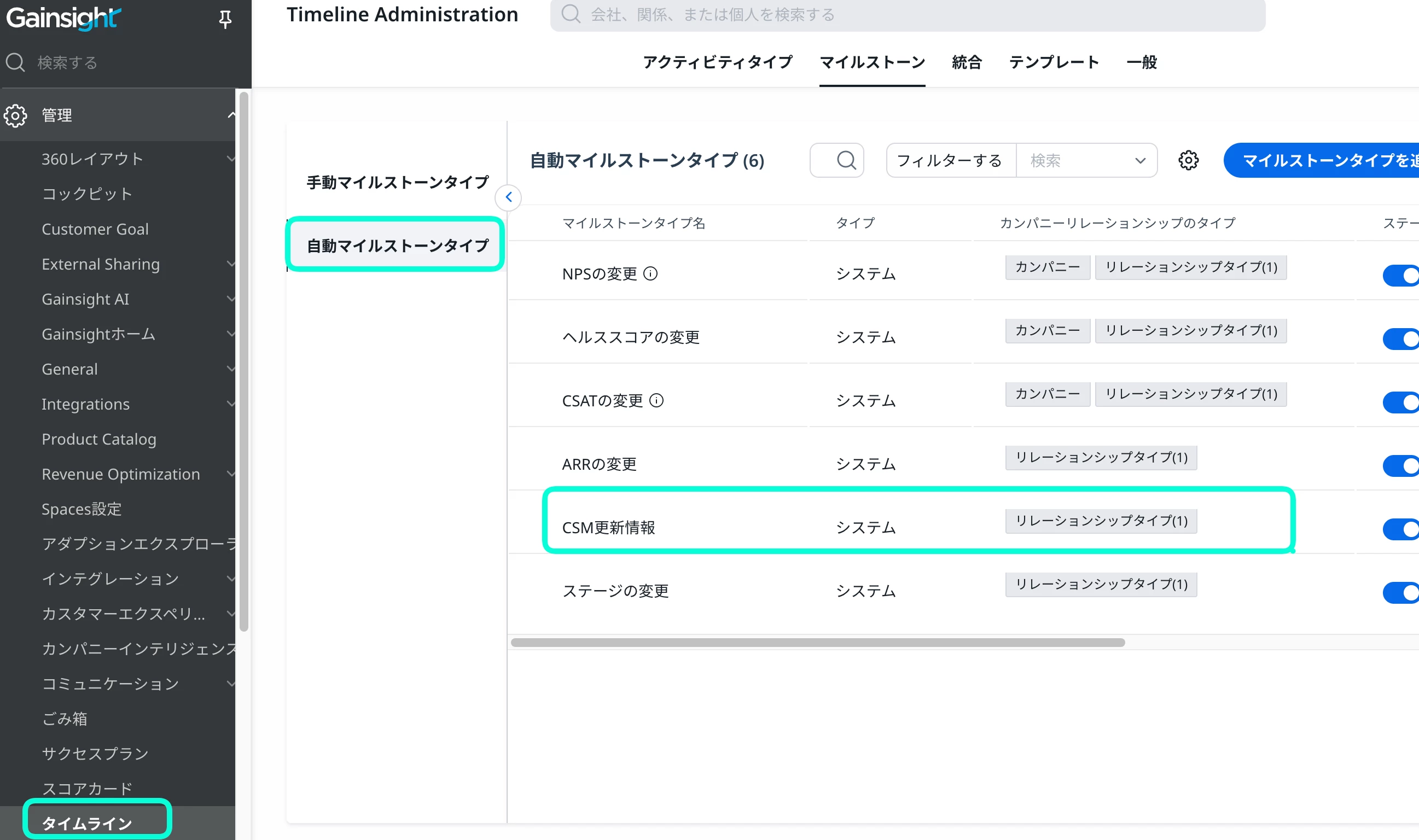This screenshot has height=840, width=1419.
Task: Open milestone table search icon
Action: pos(846,160)
